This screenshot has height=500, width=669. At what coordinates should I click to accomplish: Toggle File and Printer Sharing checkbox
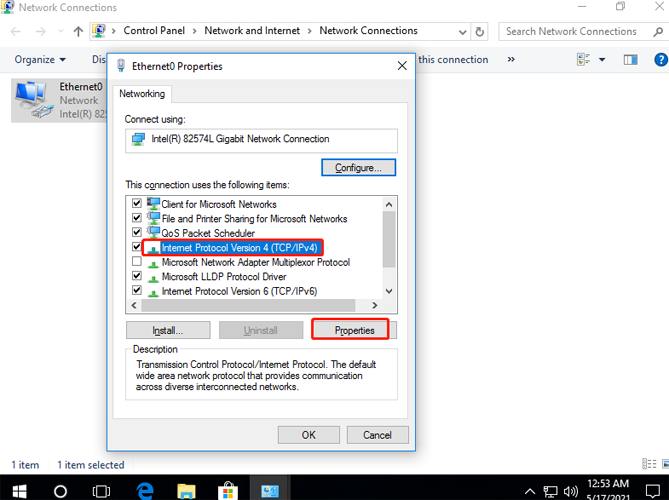pos(137,218)
